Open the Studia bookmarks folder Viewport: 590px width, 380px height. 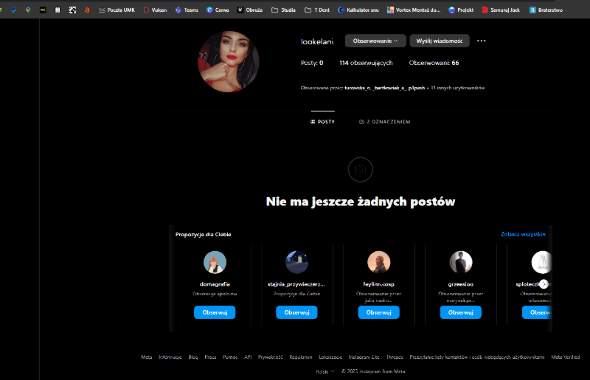coord(283,10)
